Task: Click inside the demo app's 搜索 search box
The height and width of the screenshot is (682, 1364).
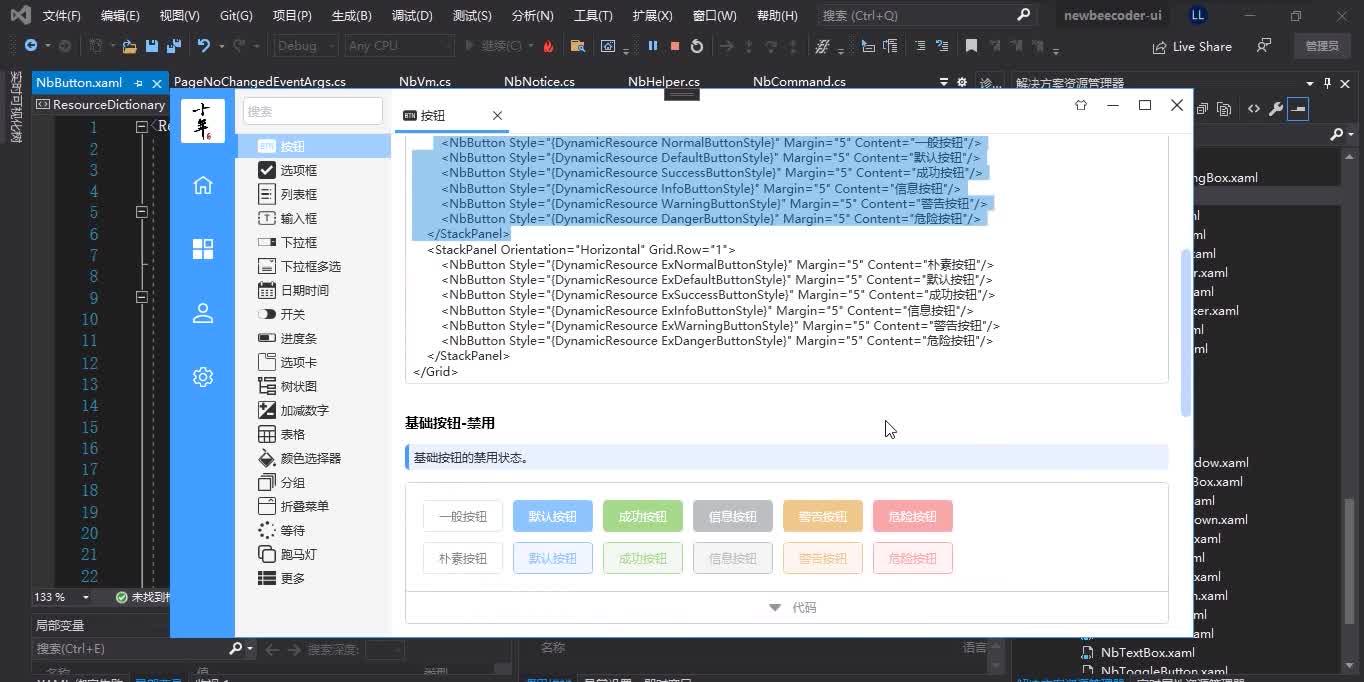Action: pyautogui.click(x=311, y=111)
